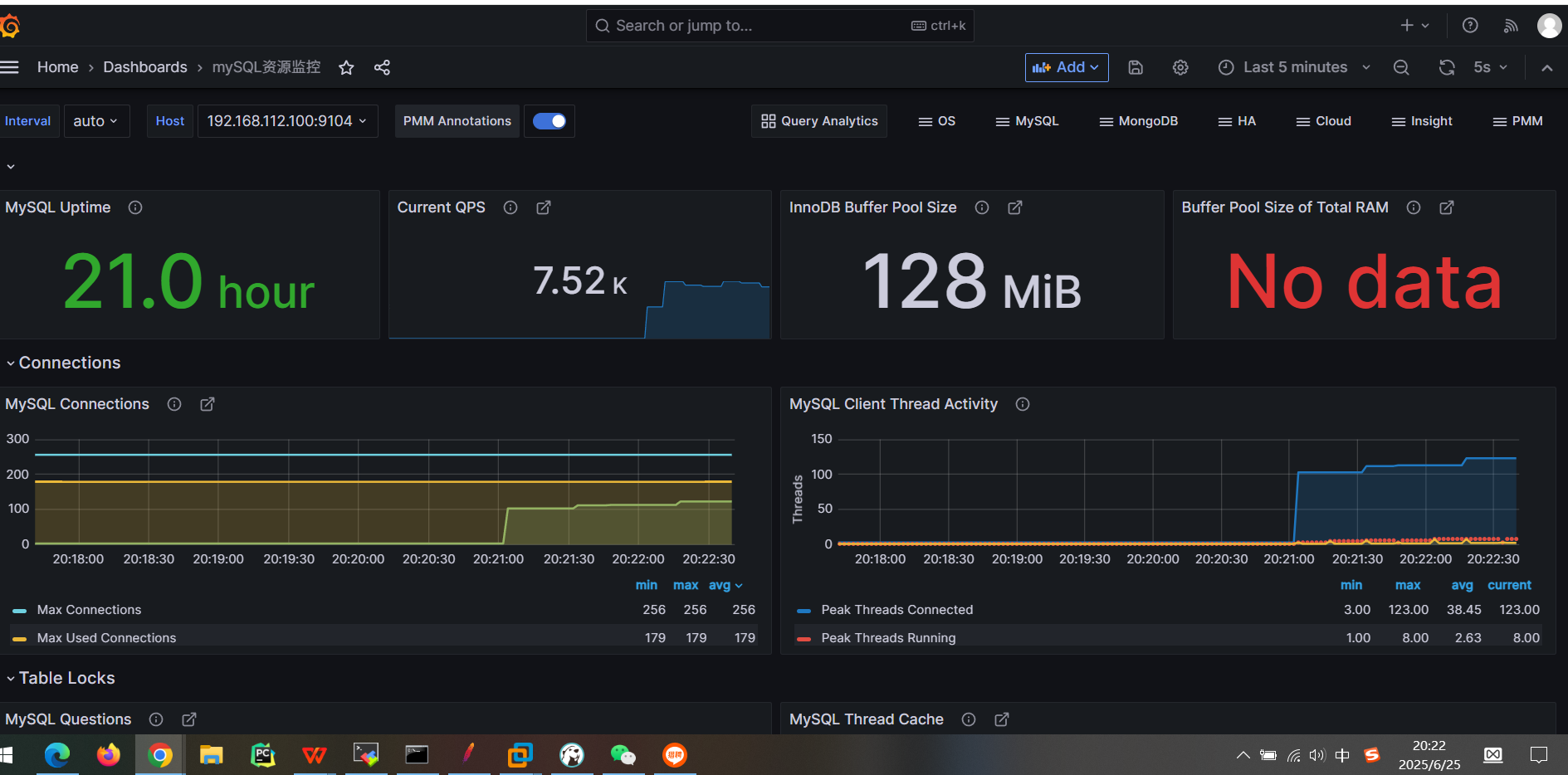Viewport: 1568px width, 775px height.
Task: Show info for MySQL Client Thread Activity
Action: tap(1023, 404)
